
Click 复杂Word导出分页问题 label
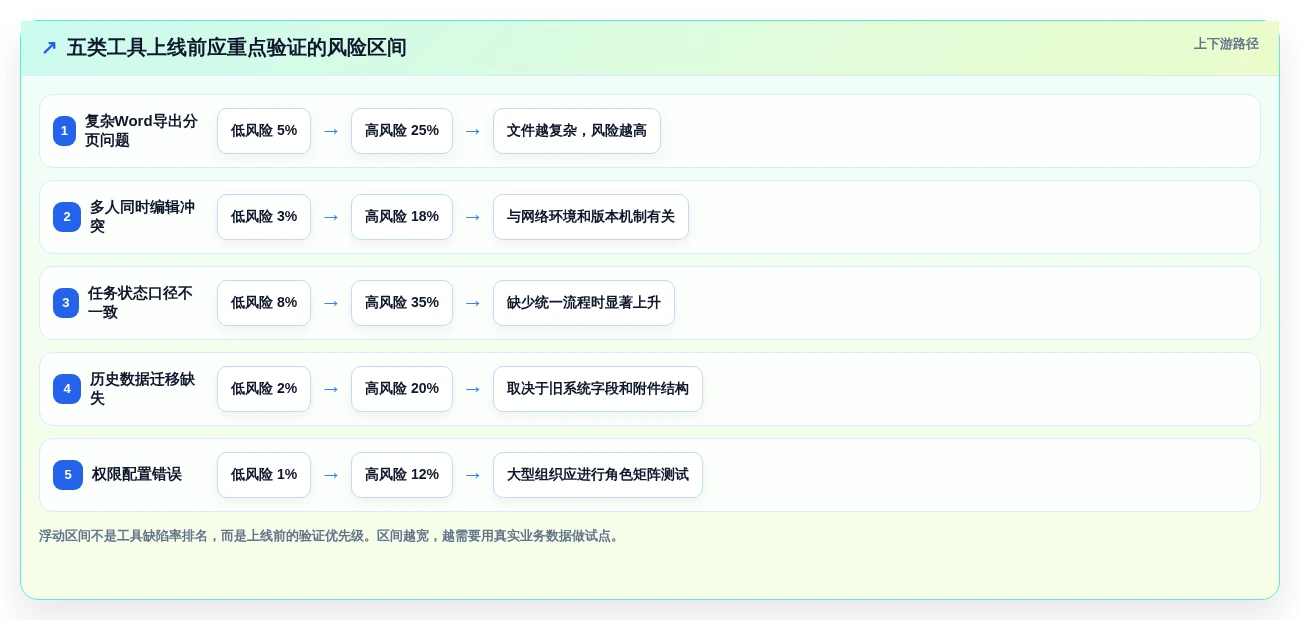coord(141,131)
